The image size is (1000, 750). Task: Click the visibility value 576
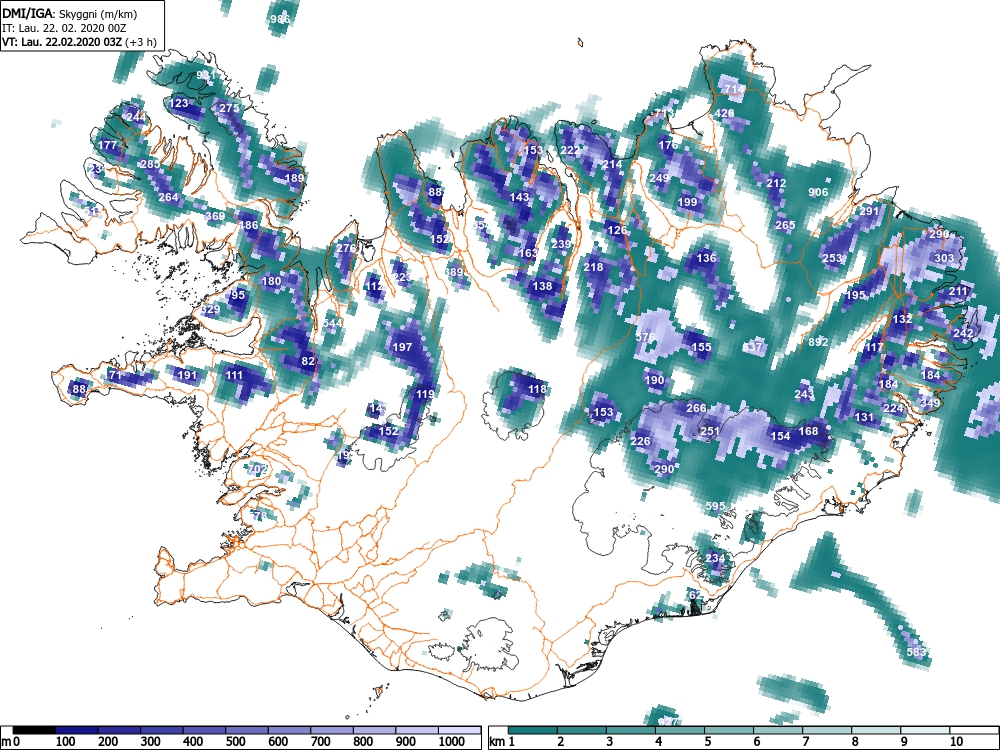(x=645, y=337)
